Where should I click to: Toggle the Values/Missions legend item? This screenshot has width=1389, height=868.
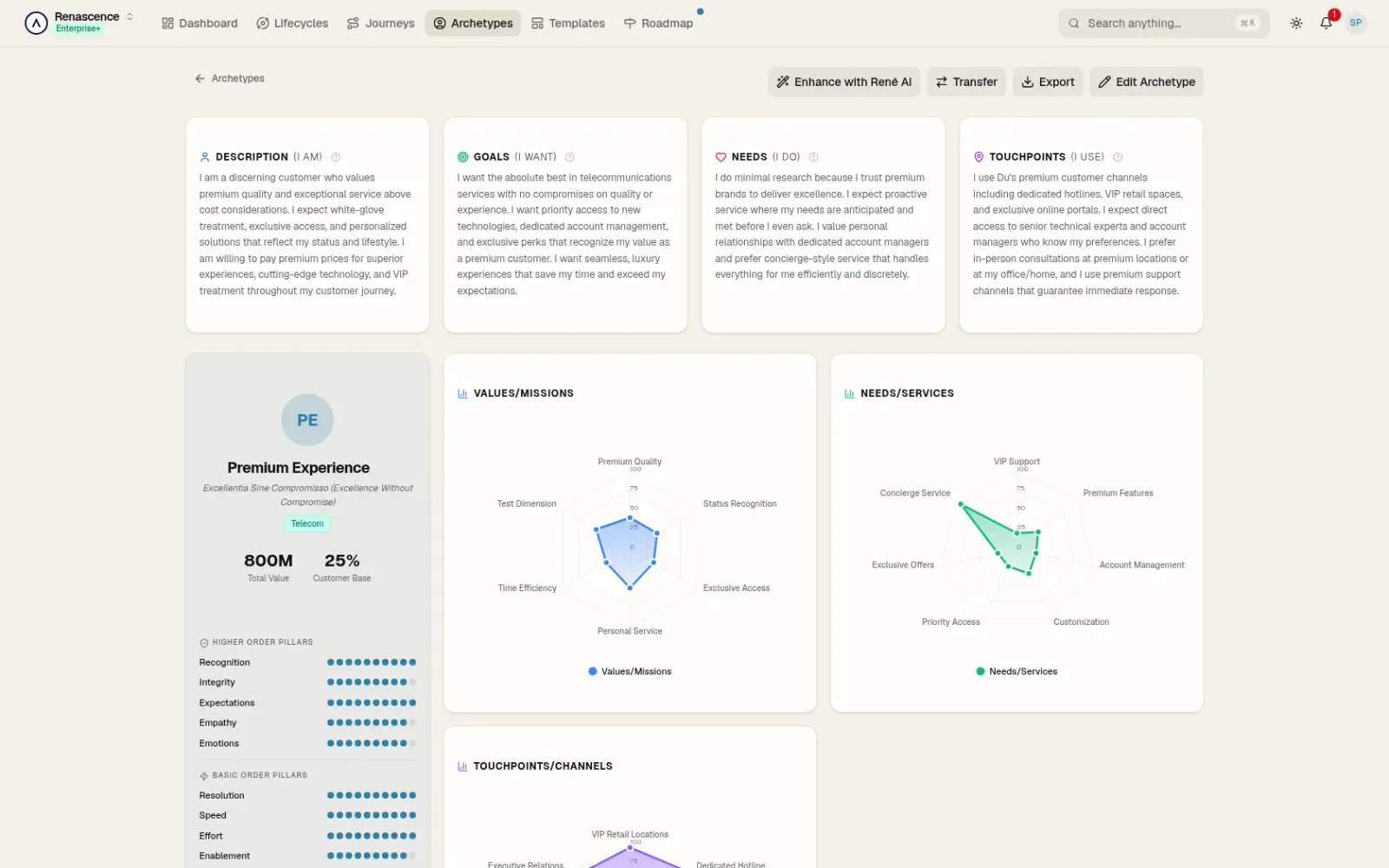[x=630, y=671]
